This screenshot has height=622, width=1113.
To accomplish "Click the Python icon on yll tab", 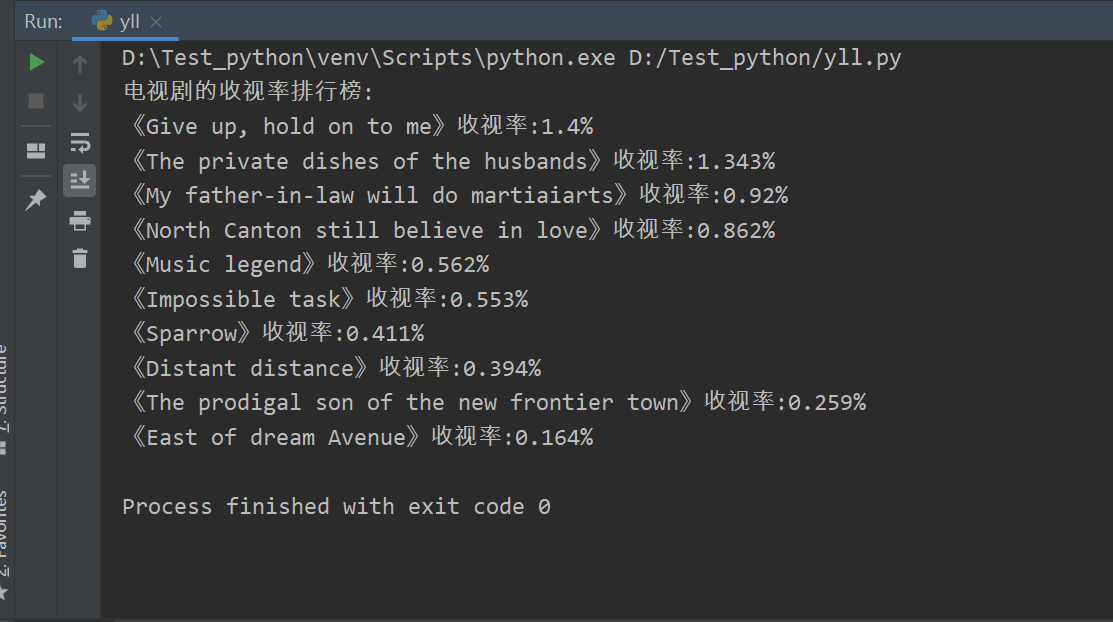I will (x=102, y=21).
